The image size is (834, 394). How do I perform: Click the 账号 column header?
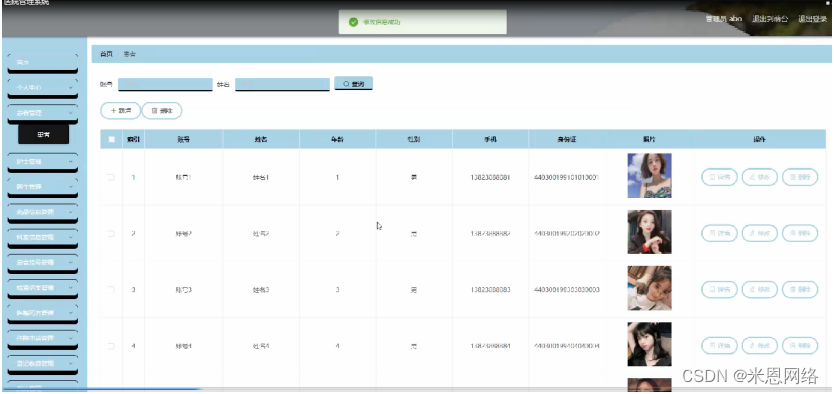click(184, 140)
